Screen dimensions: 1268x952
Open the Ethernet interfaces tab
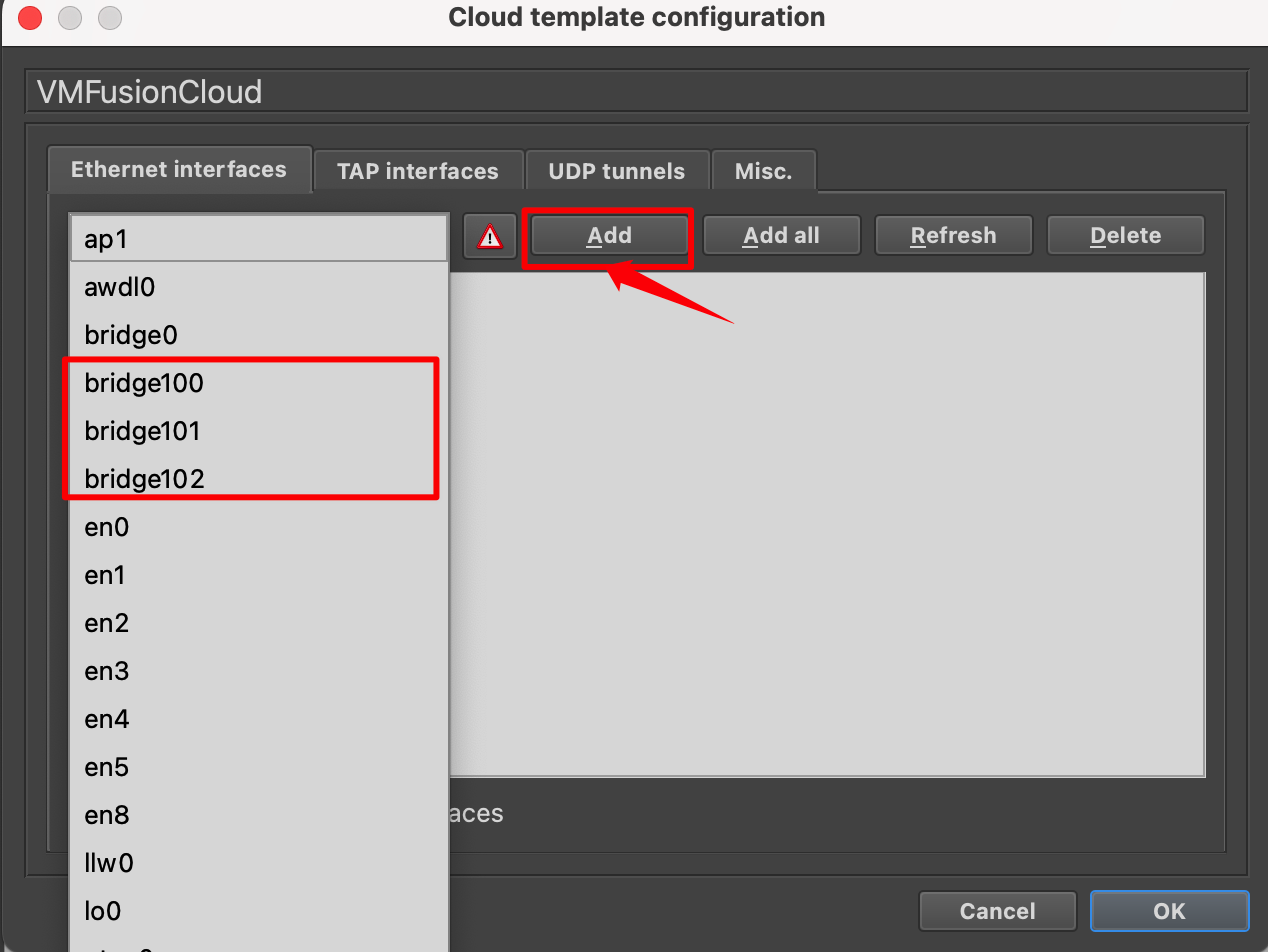pyautogui.click(x=179, y=169)
